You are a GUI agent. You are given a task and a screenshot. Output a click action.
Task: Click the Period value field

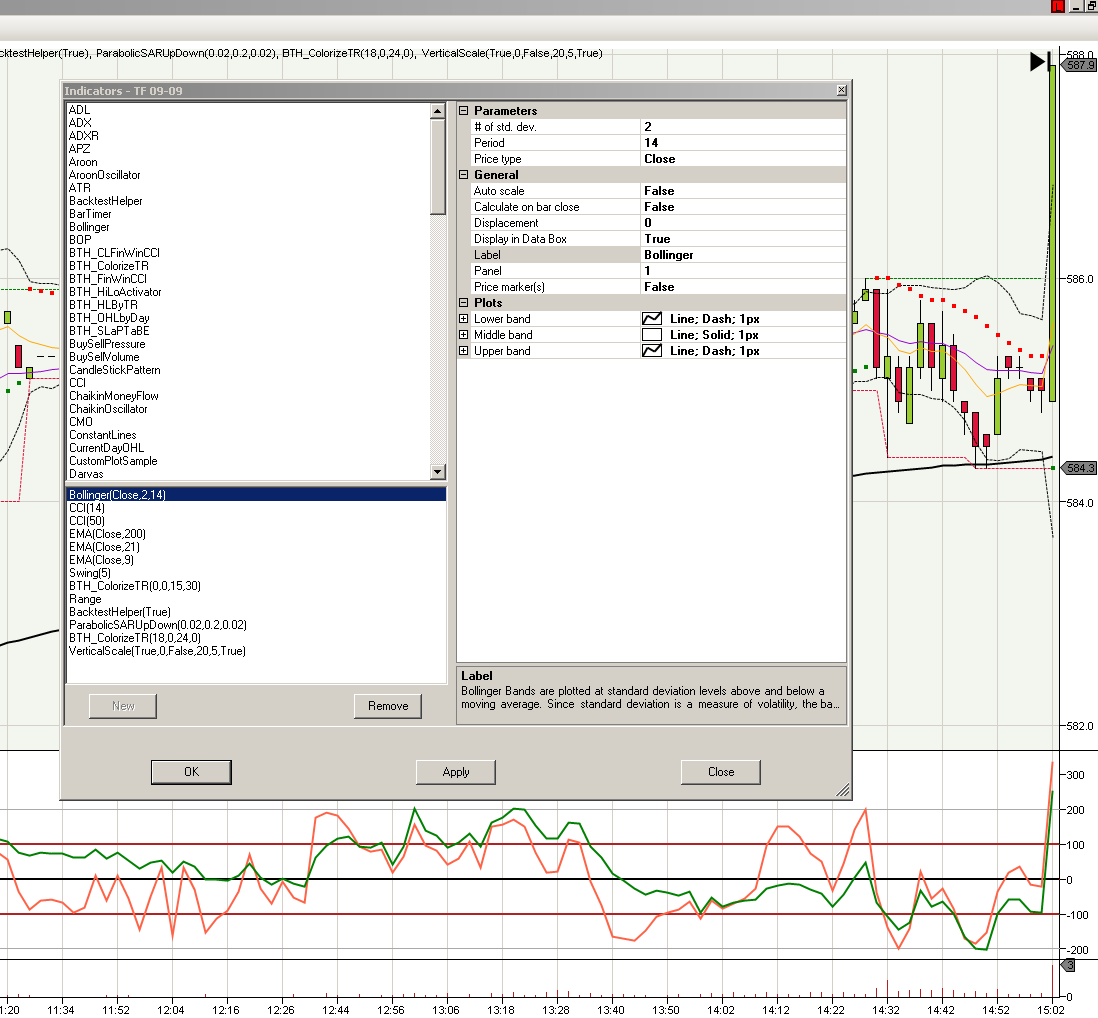[742, 143]
